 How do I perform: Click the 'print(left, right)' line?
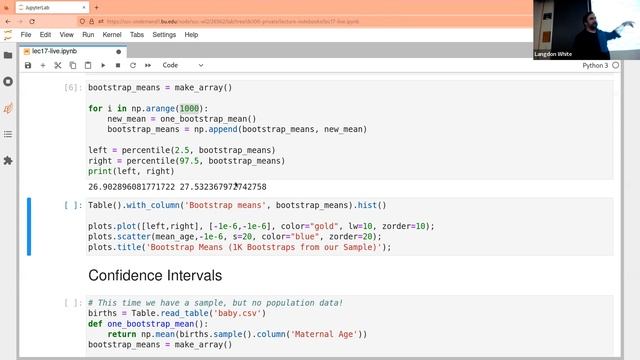[131, 171]
